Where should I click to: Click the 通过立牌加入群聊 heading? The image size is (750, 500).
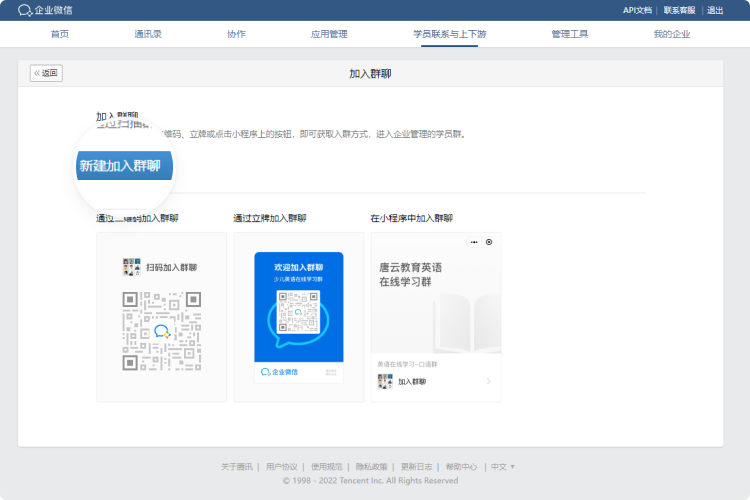click(x=270, y=218)
